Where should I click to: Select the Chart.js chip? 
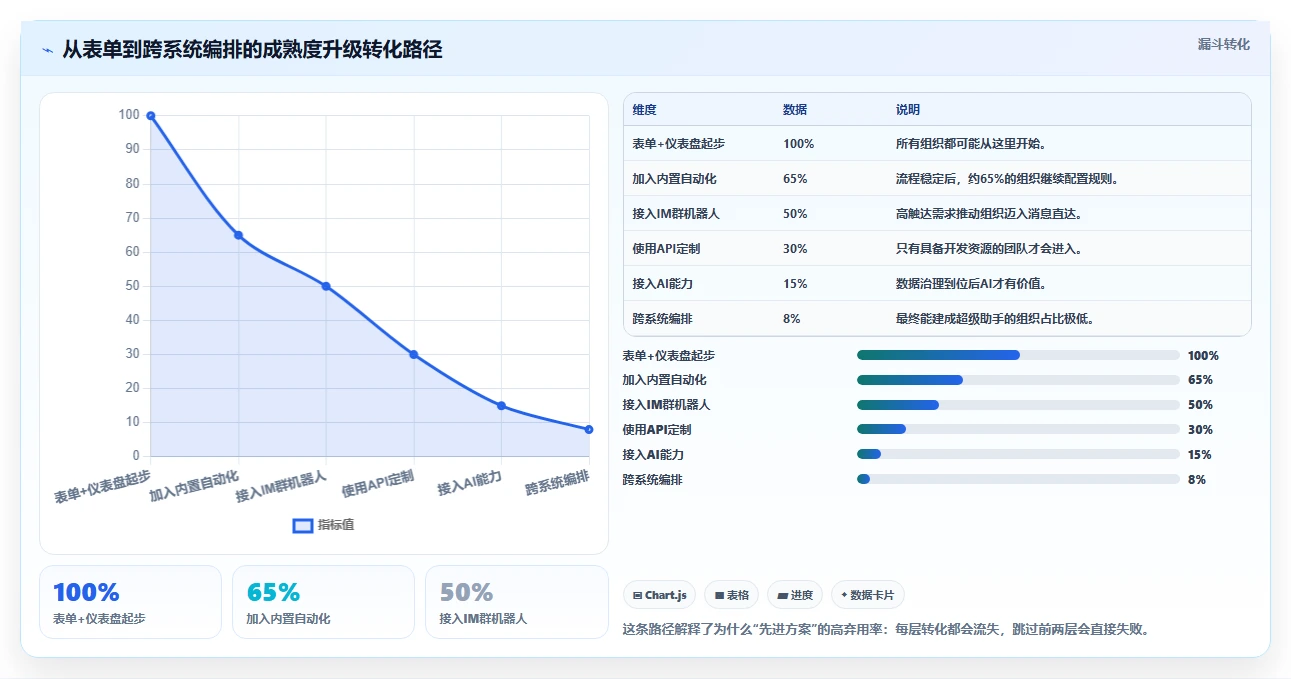(x=659, y=595)
